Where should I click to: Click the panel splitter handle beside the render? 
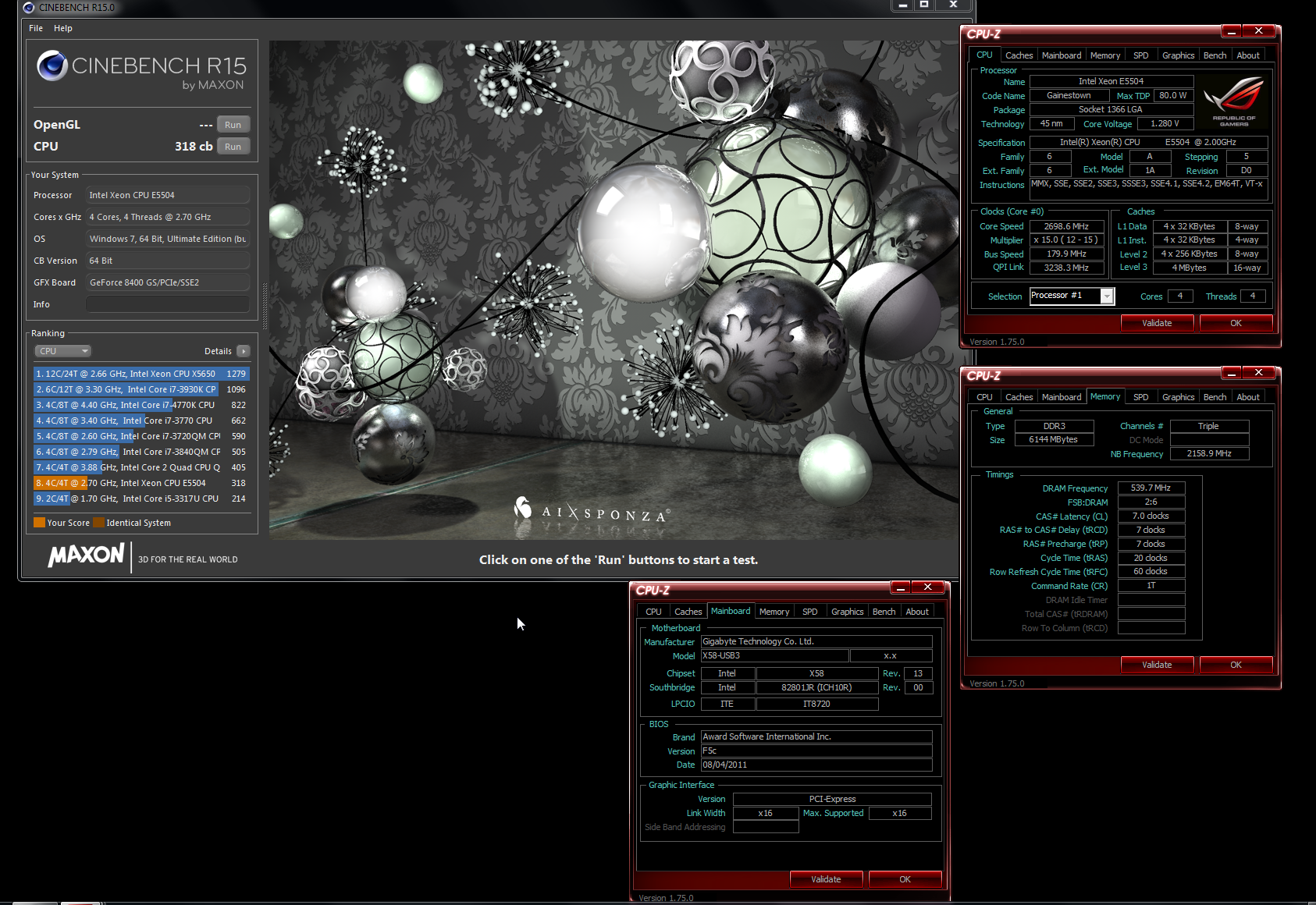(x=265, y=306)
